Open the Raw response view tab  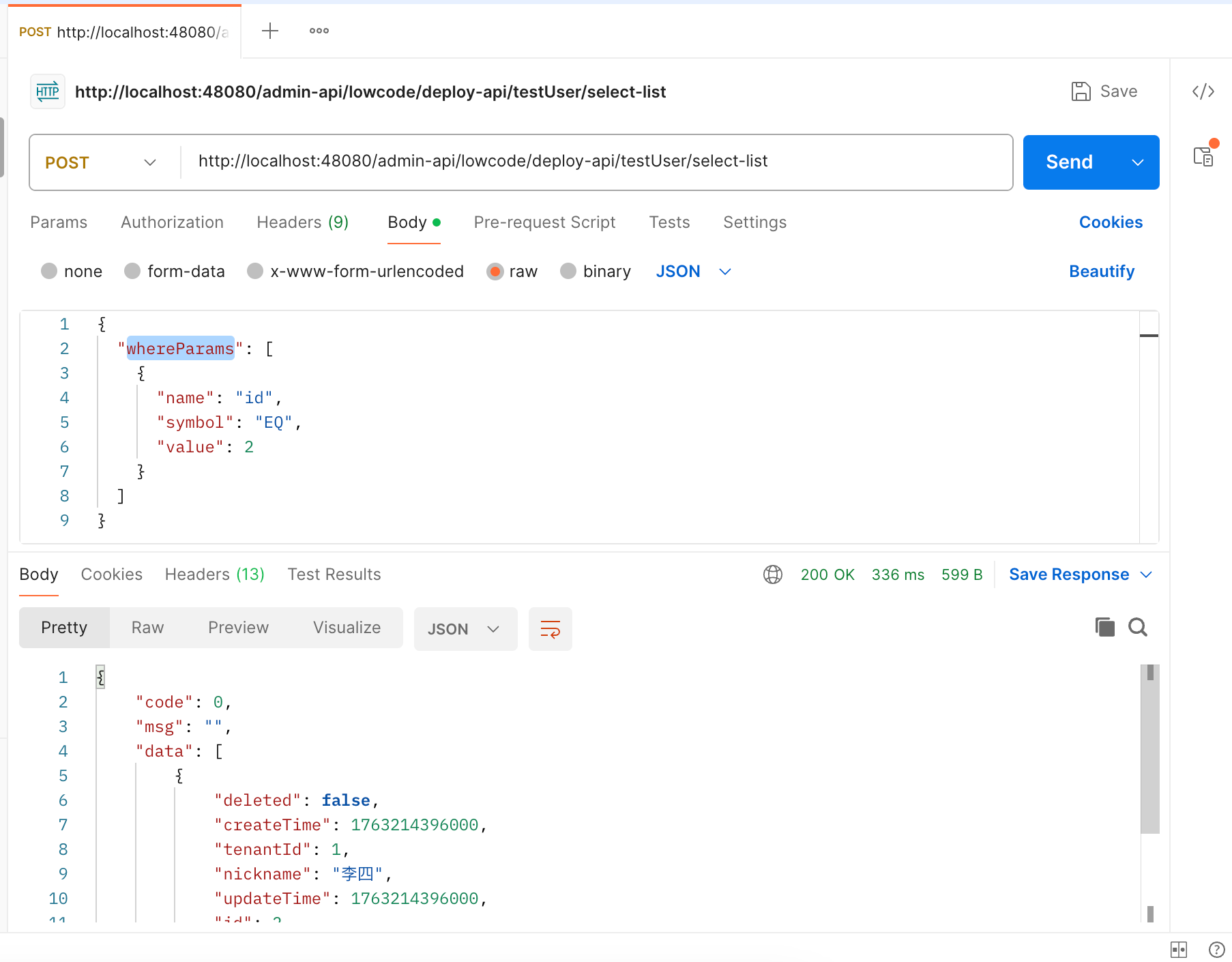point(147,628)
